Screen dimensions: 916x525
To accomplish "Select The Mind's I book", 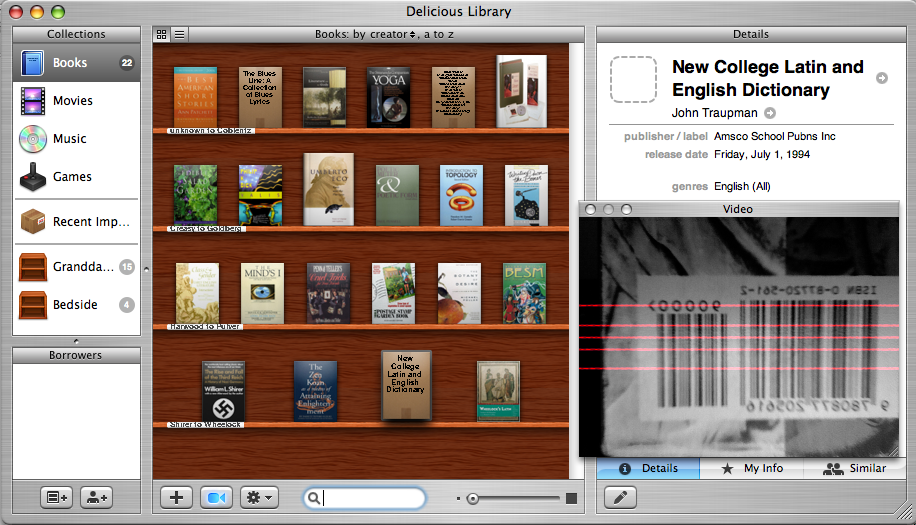I will point(262,293).
